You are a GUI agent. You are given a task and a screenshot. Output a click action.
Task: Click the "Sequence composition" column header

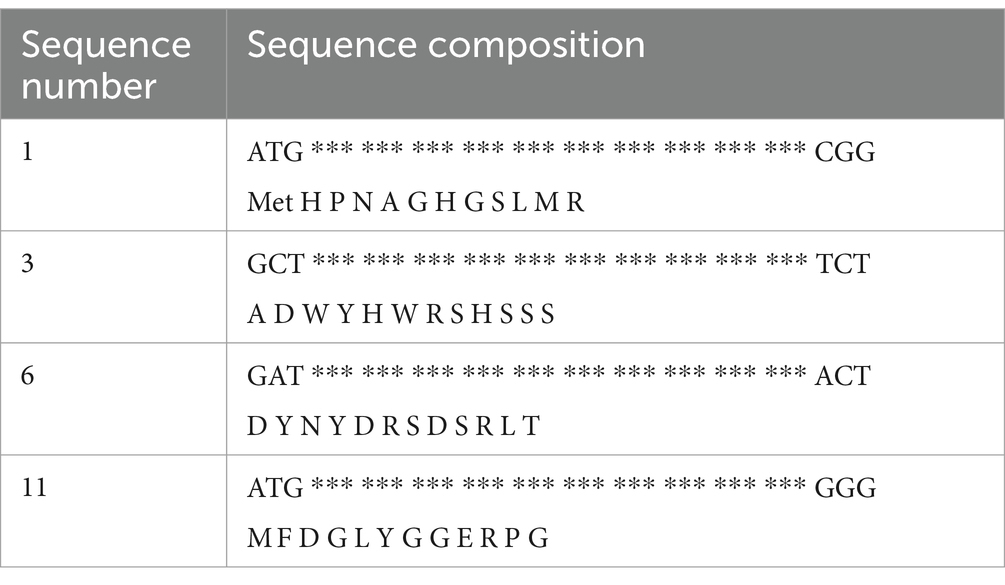coord(446,45)
